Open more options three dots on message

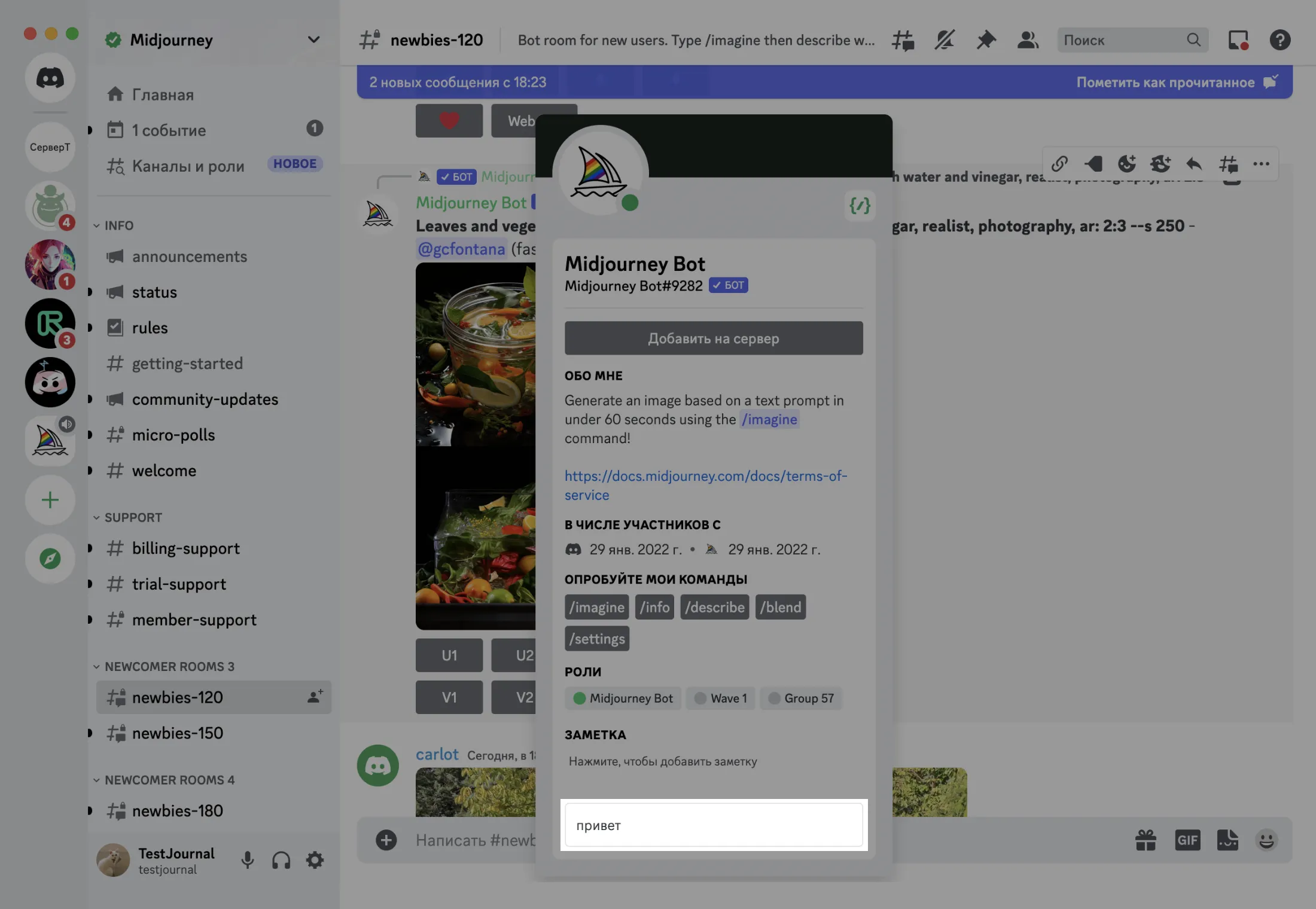point(1261,164)
